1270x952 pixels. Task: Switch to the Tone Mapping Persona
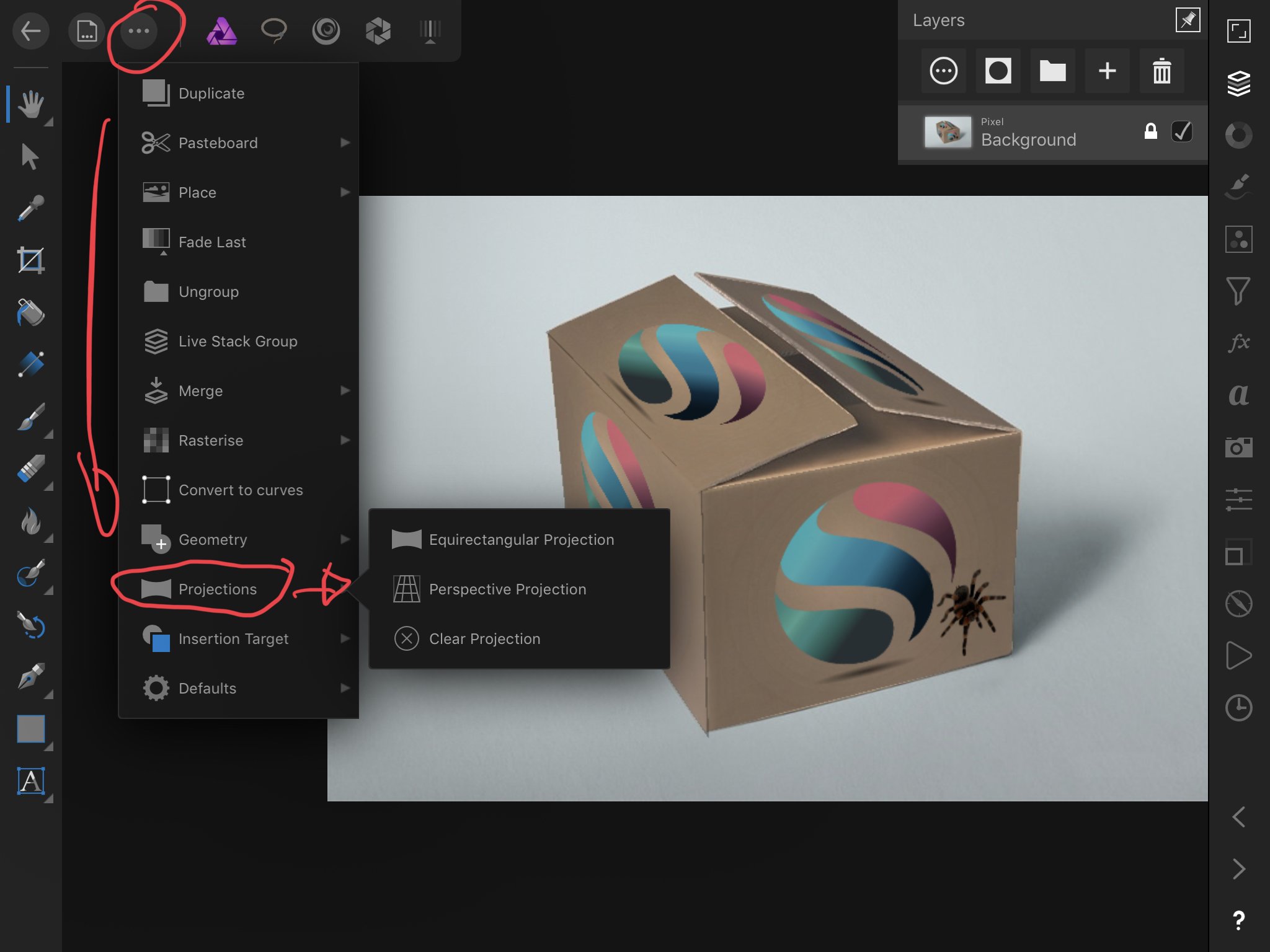click(x=430, y=31)
